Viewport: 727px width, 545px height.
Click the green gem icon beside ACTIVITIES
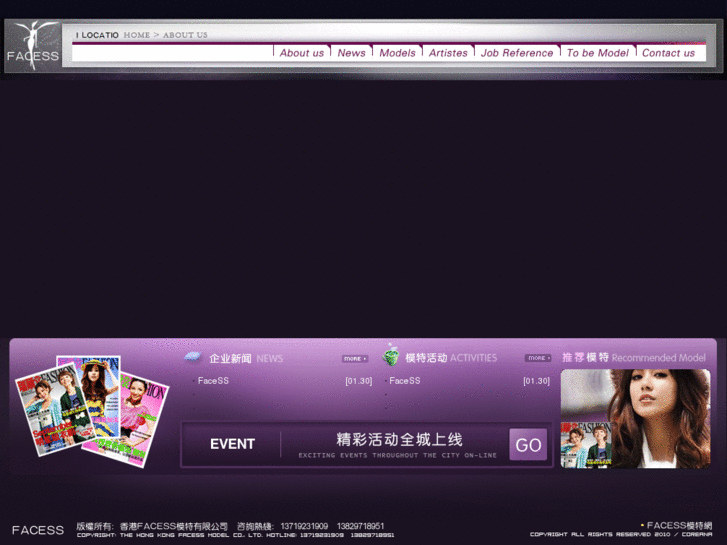[x=391, y=356]
